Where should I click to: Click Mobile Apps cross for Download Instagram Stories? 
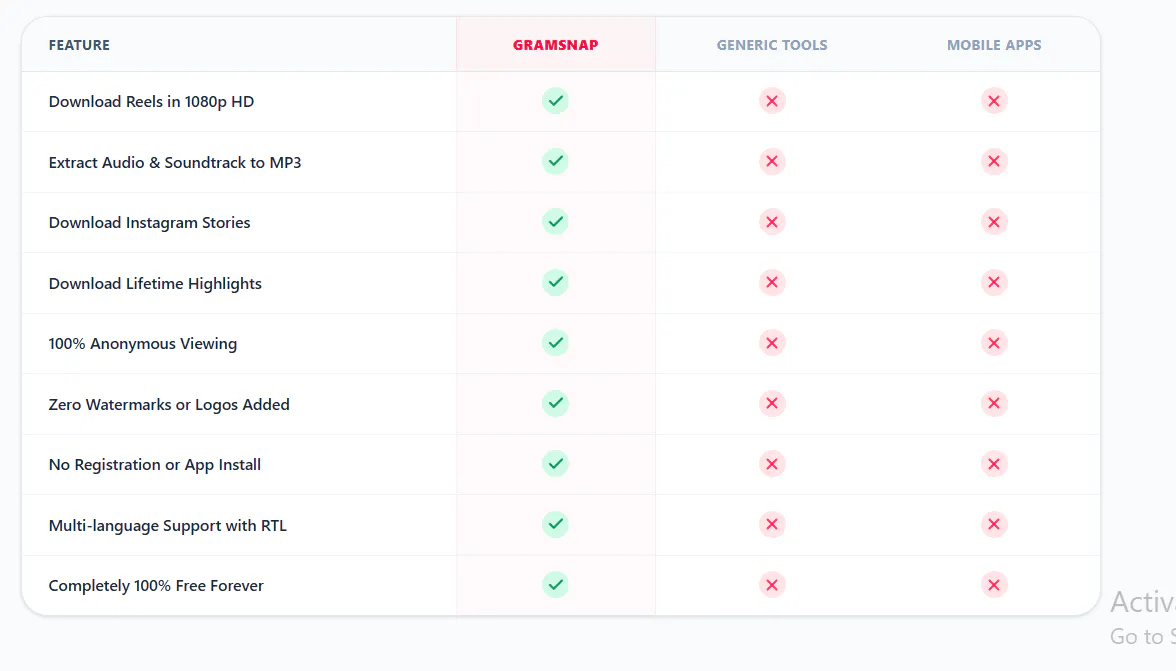994,222
